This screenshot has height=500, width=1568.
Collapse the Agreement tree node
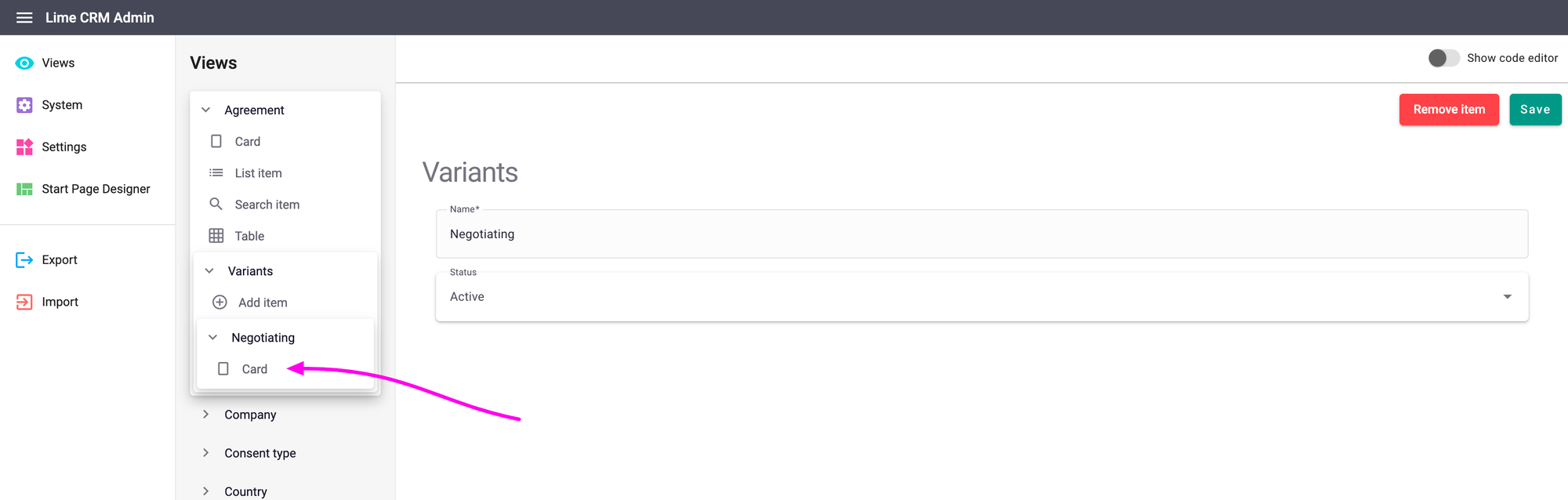coord(206,110)
